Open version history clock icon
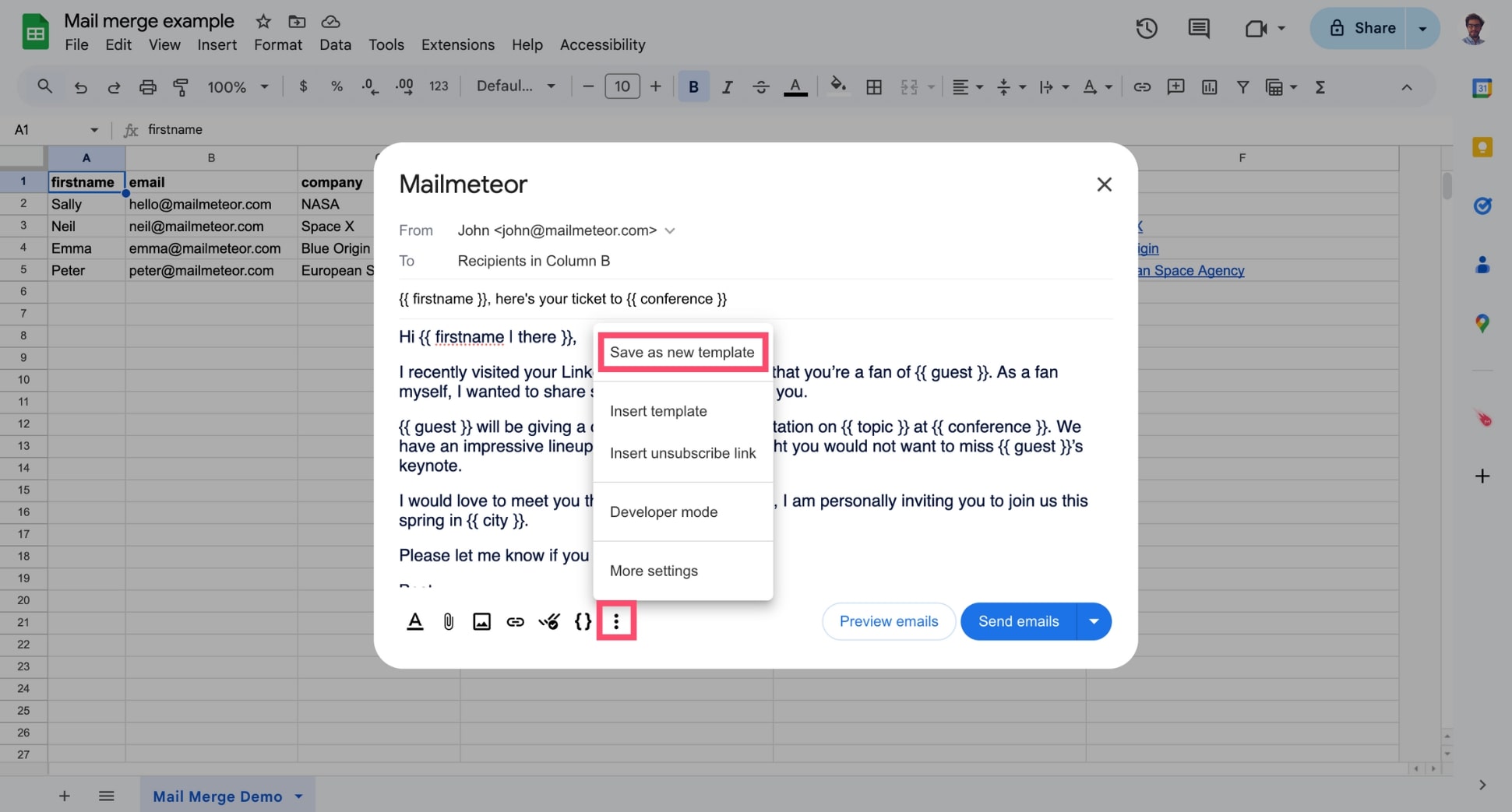This screenshot has width=1512, height=812. (x=1146, y=29)
